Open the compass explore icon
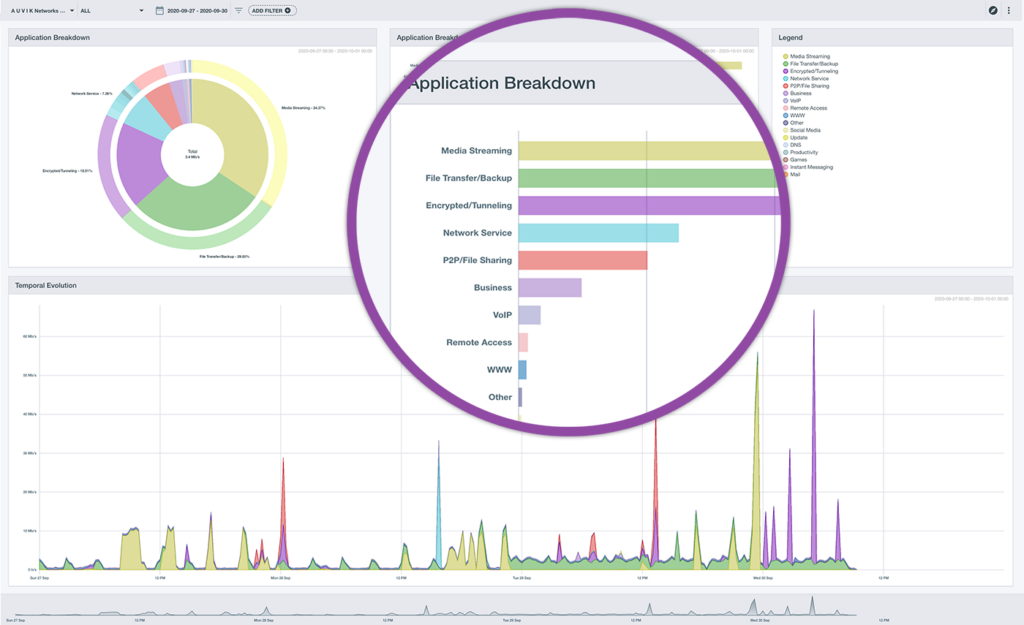 pyautogui.click(x=993, y=10)
